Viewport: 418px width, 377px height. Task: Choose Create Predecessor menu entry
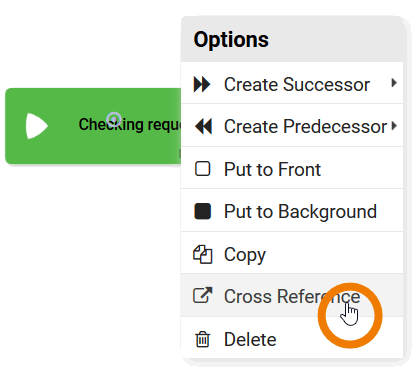(x=292, y=126)
